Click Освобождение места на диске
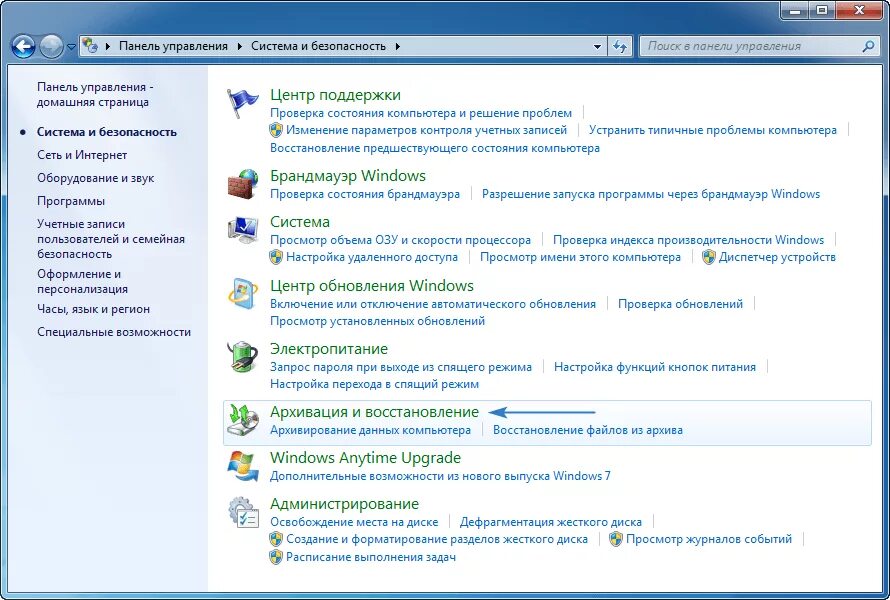 pos(354,522)
